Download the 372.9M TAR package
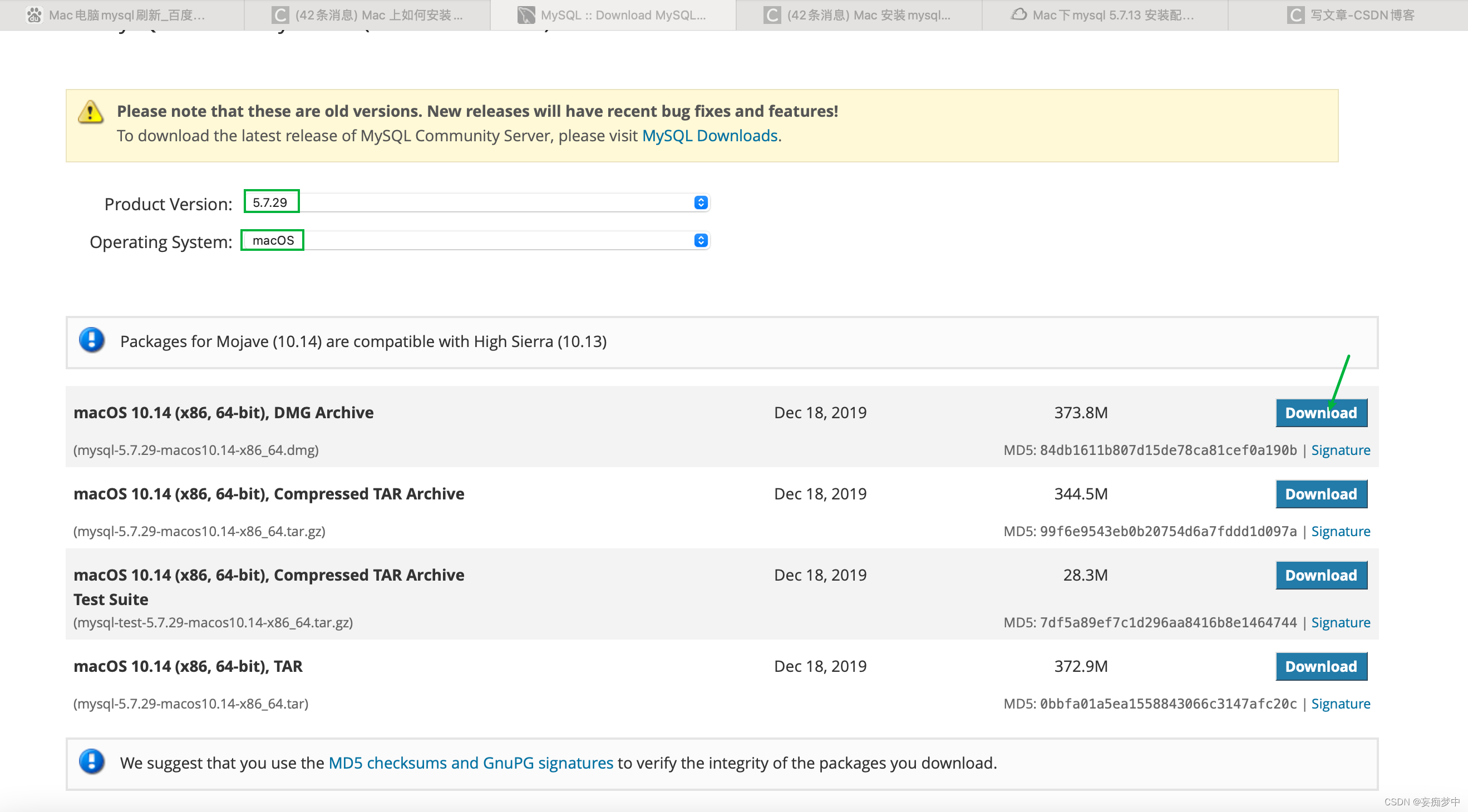Image resolution: width=1468 pixels, height=812 pixels. click(x=1321, y=666)
